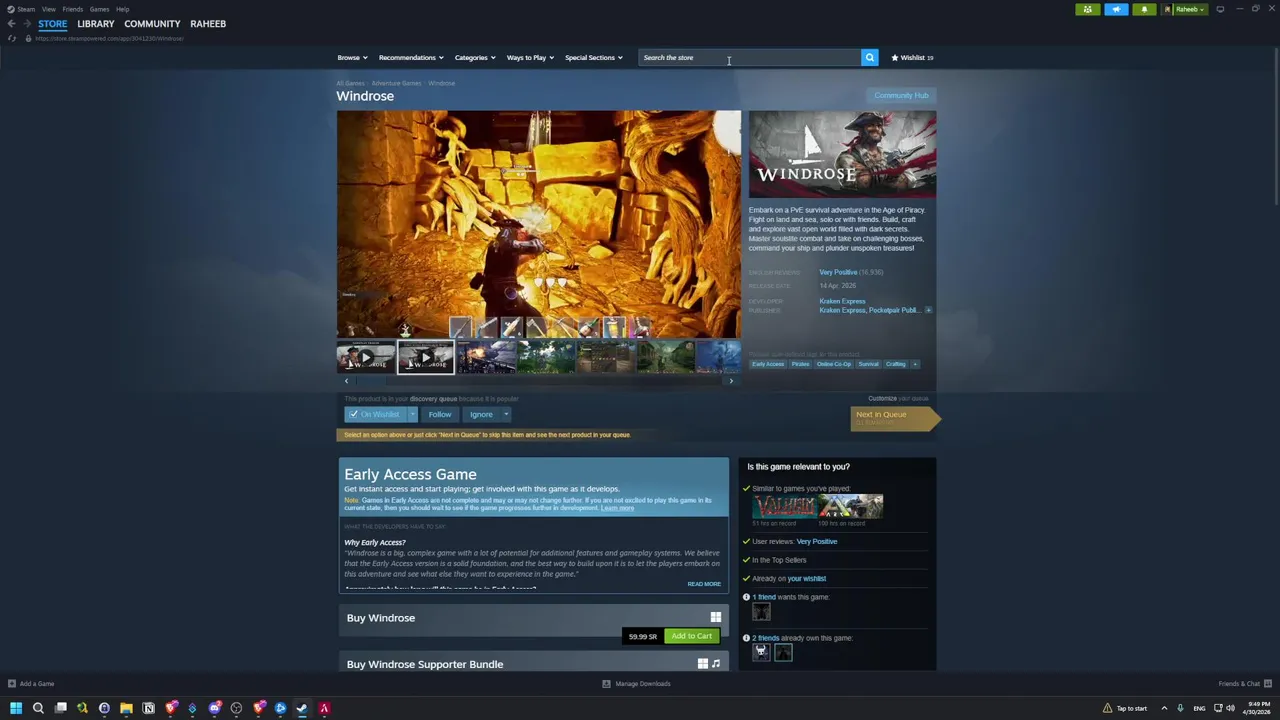Click the Windows icon beside Buy Windrose
The height and width of the screenshot is (720, 1280).
[715, 617]
